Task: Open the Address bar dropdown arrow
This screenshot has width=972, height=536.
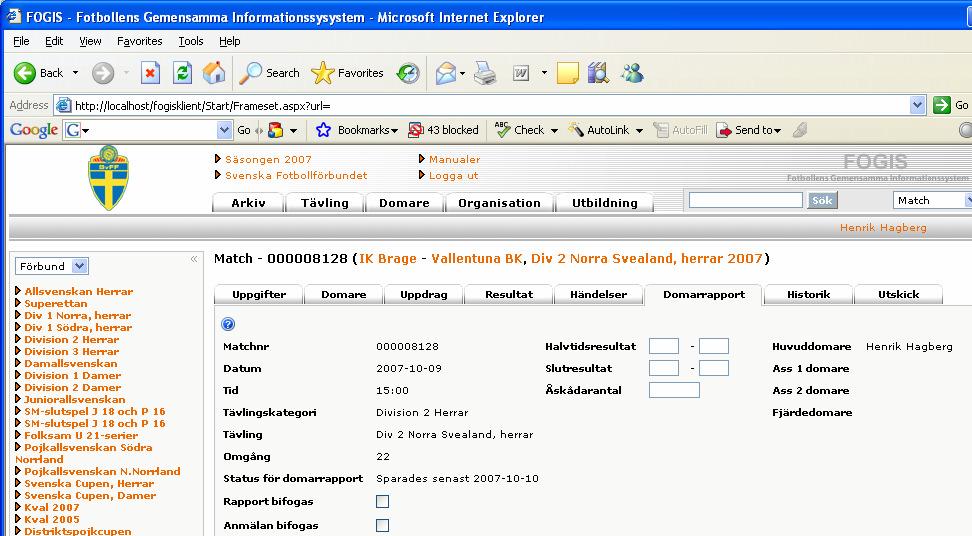Action: (x=918, y=105)
